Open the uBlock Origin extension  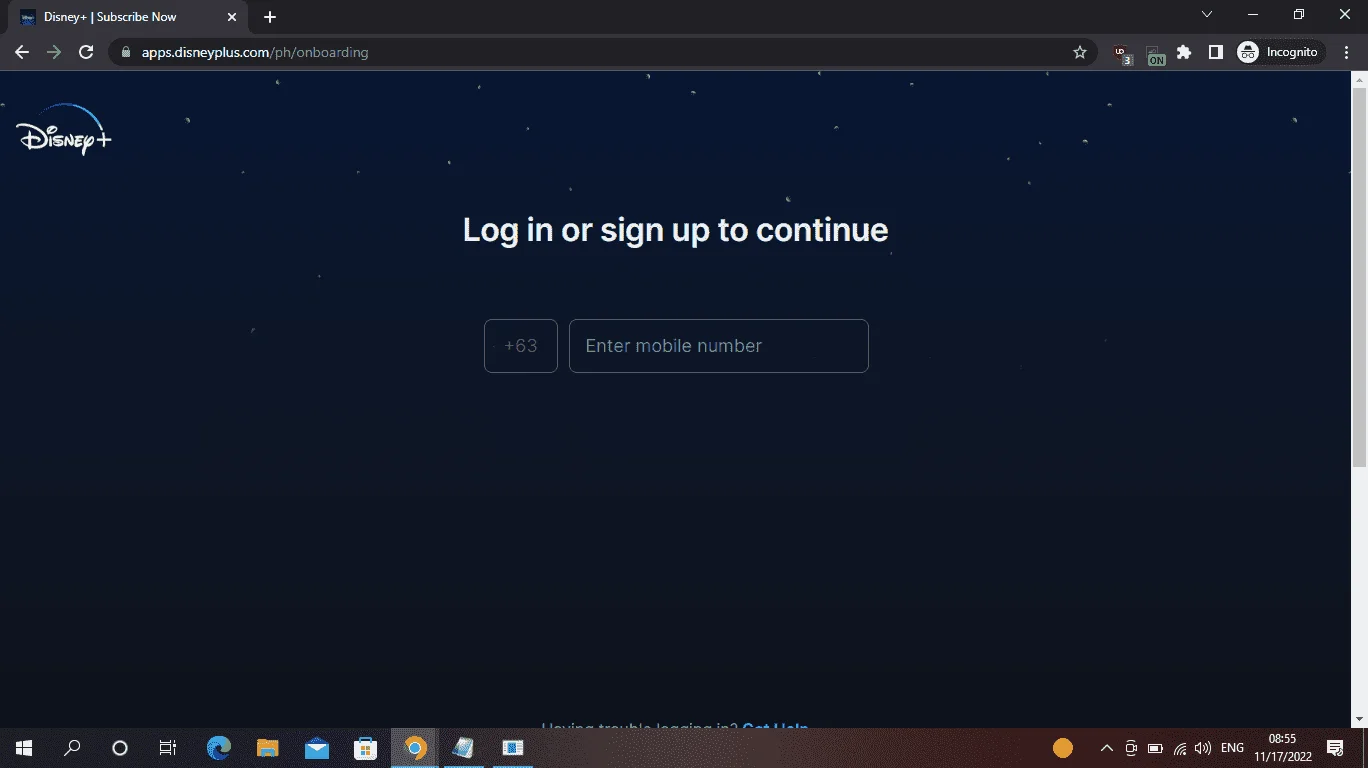pyautogui.click(x=1123, y=53)
